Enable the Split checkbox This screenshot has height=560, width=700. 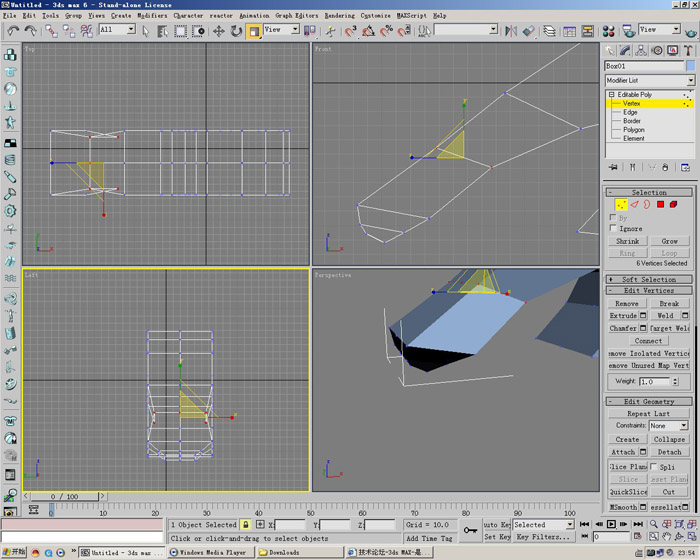(x=656, y=467)
